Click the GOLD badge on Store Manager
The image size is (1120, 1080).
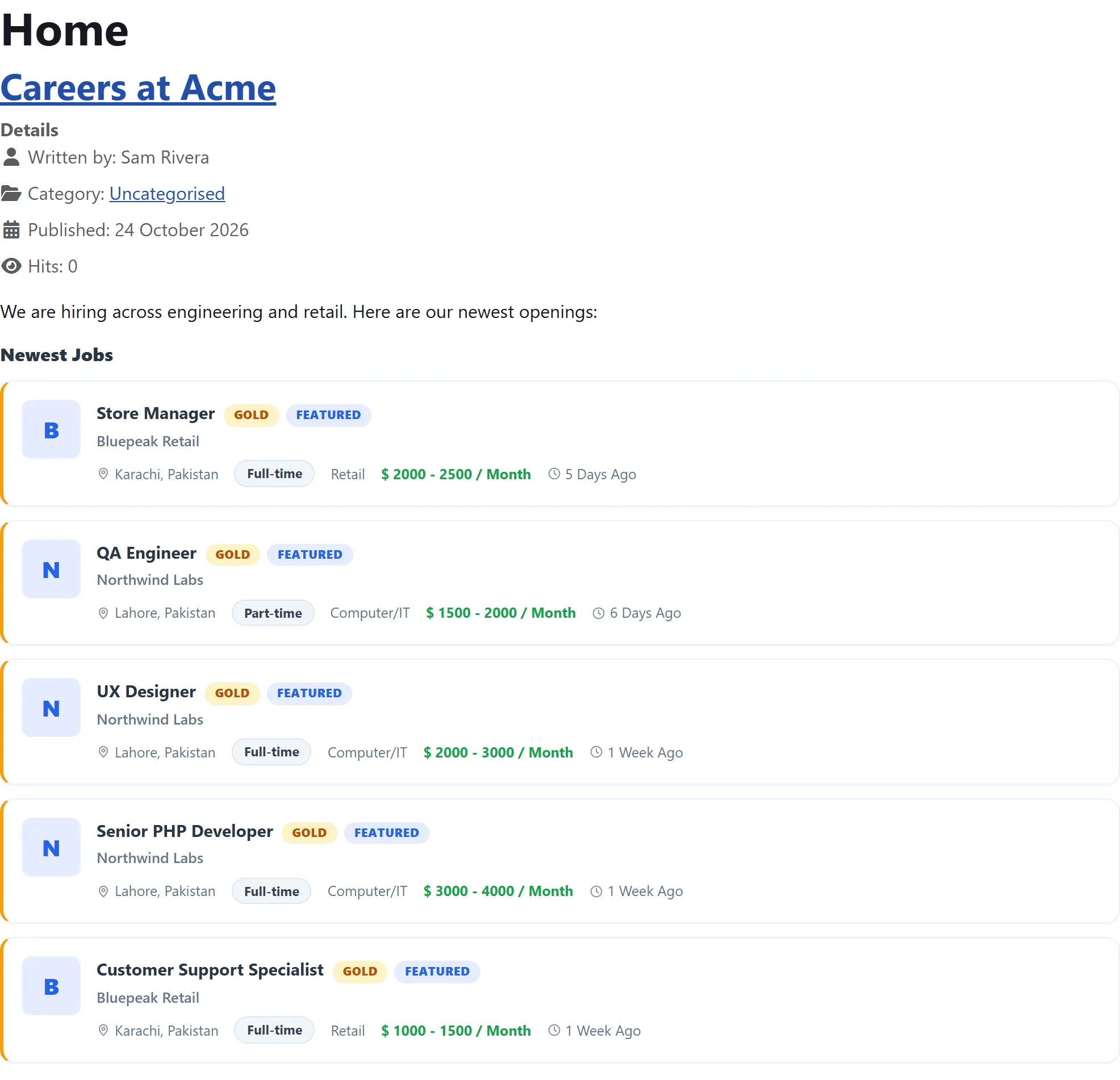pos(252,415)
